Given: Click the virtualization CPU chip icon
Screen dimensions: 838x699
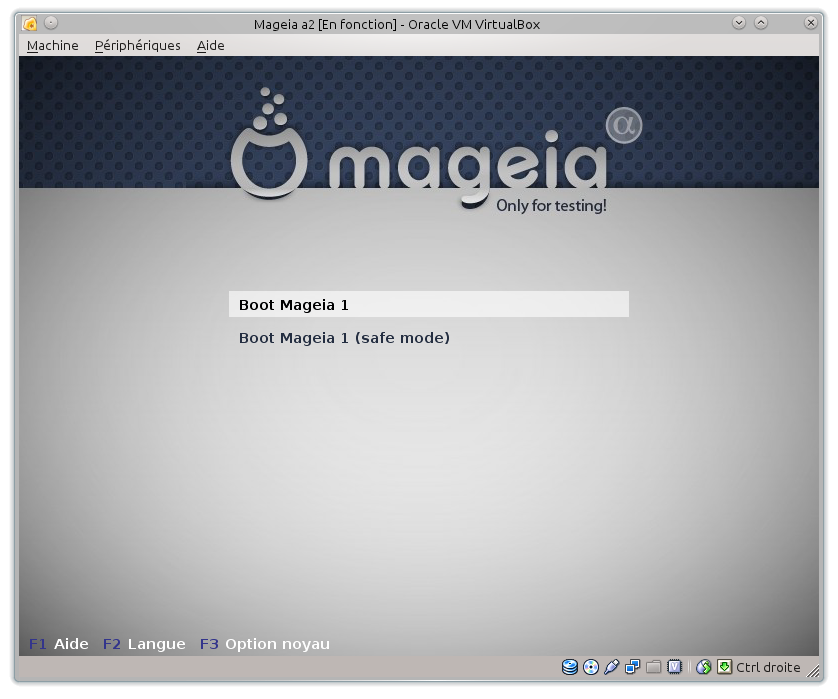Looking at the screenshot, I should pyautogui.click(x=674, y=667).
